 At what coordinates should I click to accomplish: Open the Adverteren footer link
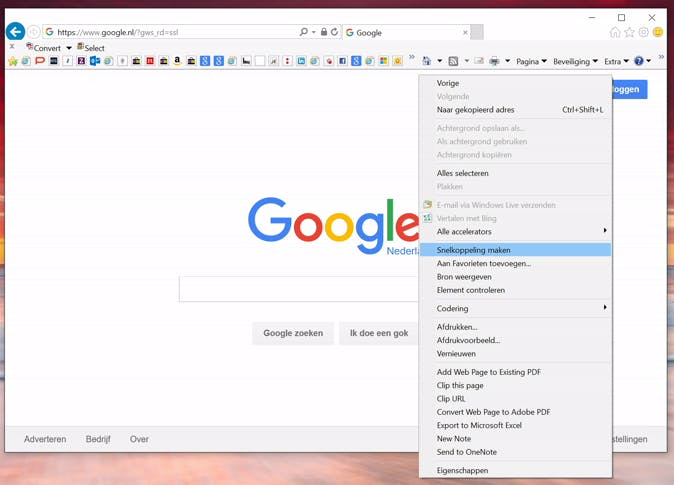(x=45, y=439)
